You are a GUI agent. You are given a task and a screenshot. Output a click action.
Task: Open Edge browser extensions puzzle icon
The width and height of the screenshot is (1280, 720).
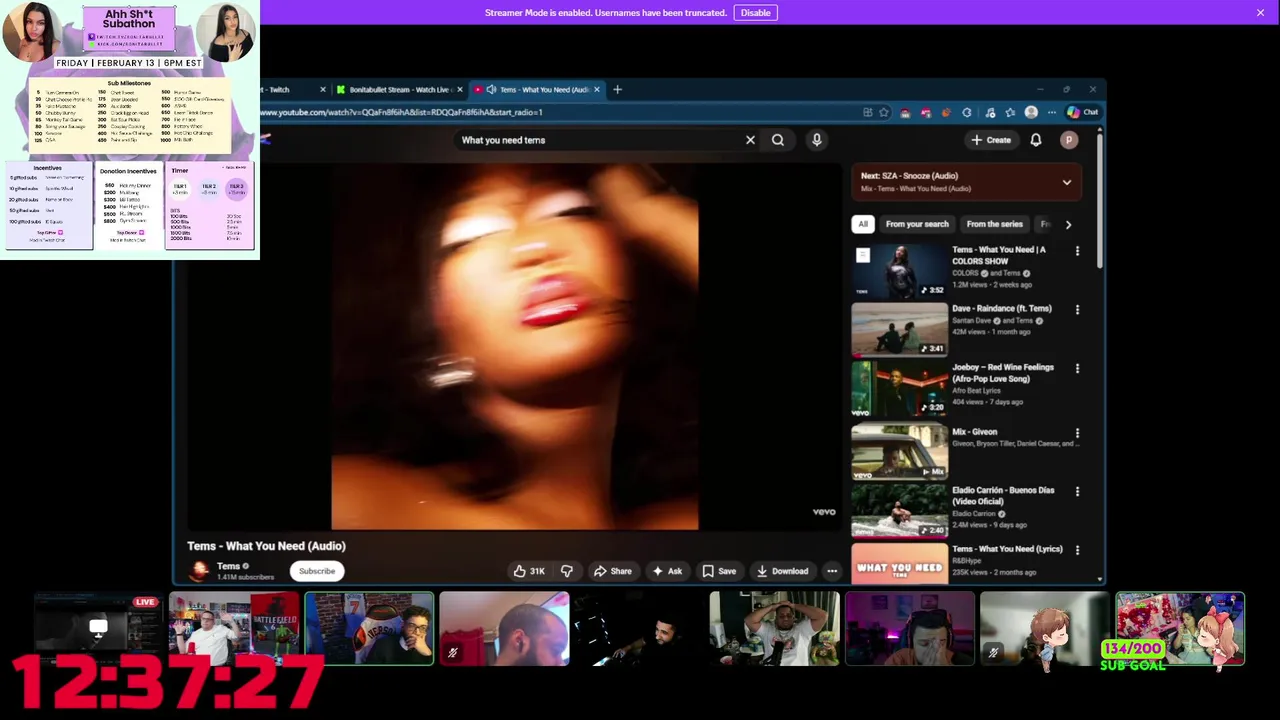pyautogui.click(x=967, y=112)
